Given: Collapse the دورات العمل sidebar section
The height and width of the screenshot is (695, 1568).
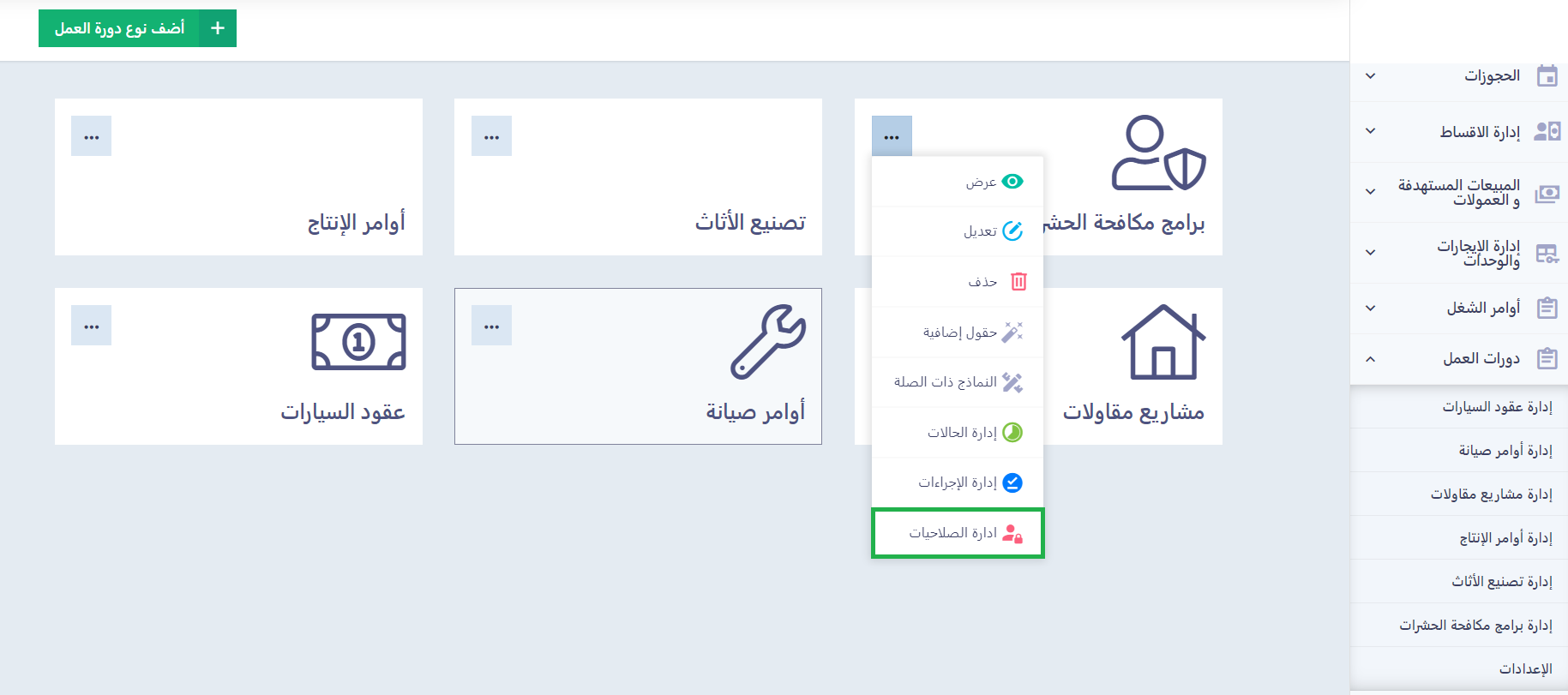Looking at the screenshot, I should [1371, 359].
